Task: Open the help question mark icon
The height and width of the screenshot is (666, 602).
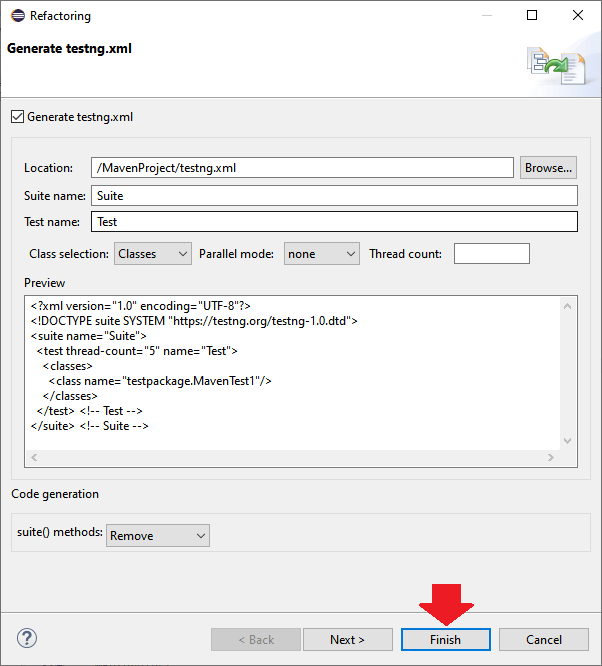Action: 27,638
